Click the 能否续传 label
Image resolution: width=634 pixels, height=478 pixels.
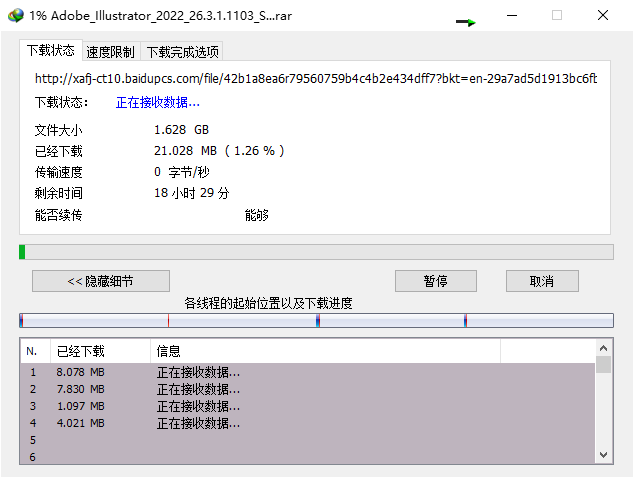[59, 215]
